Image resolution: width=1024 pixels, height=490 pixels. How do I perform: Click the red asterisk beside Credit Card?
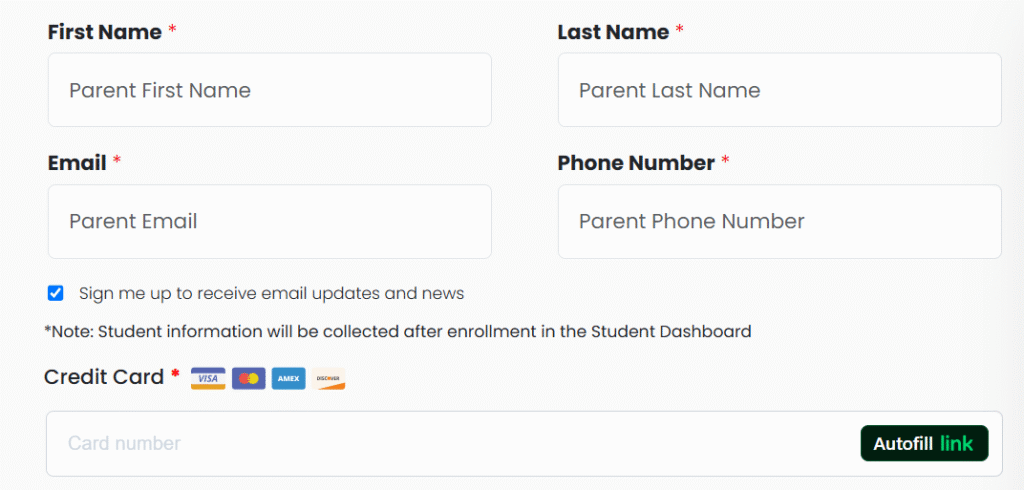[x=175, y=375]
